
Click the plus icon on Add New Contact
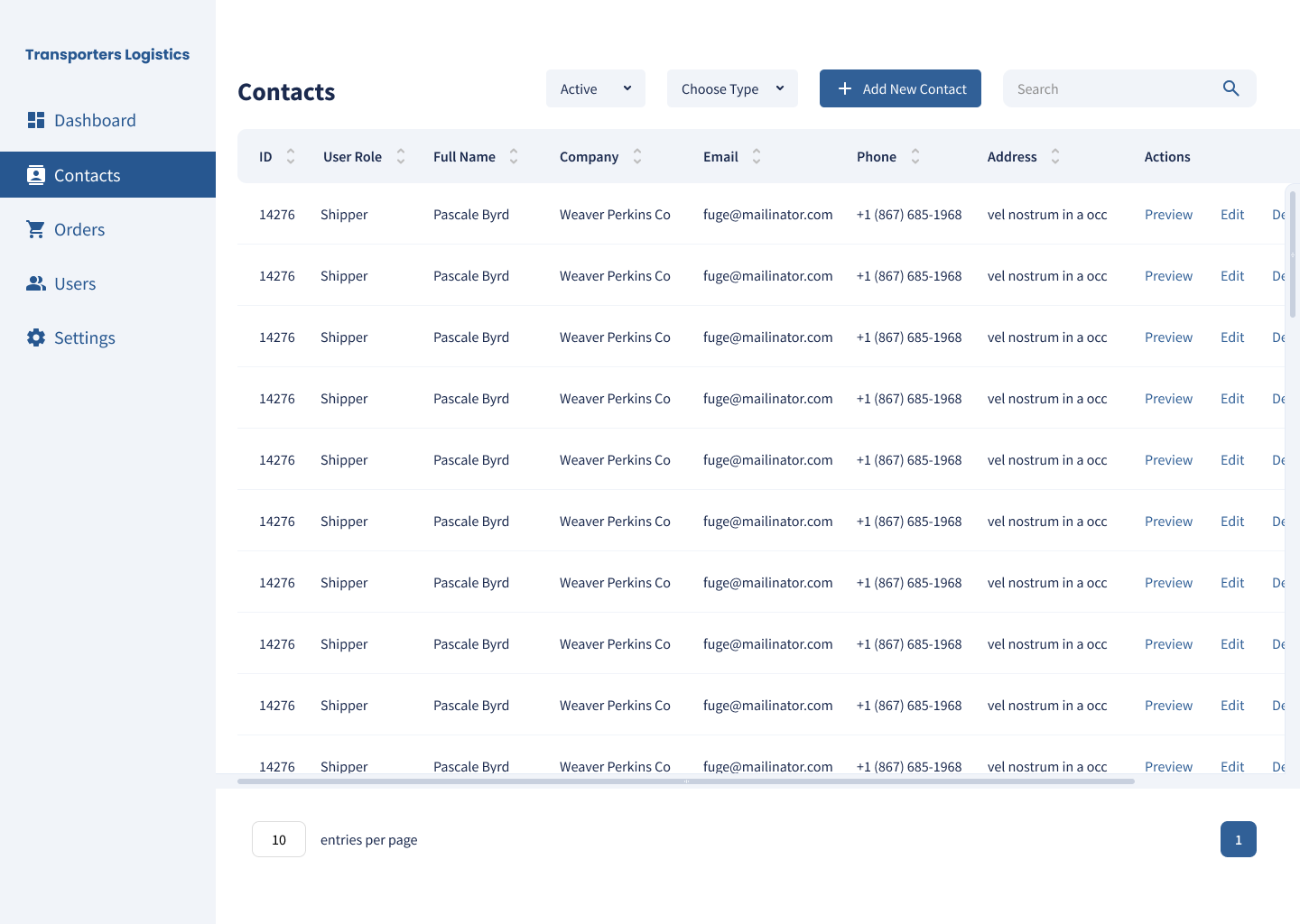click(844, 88)
